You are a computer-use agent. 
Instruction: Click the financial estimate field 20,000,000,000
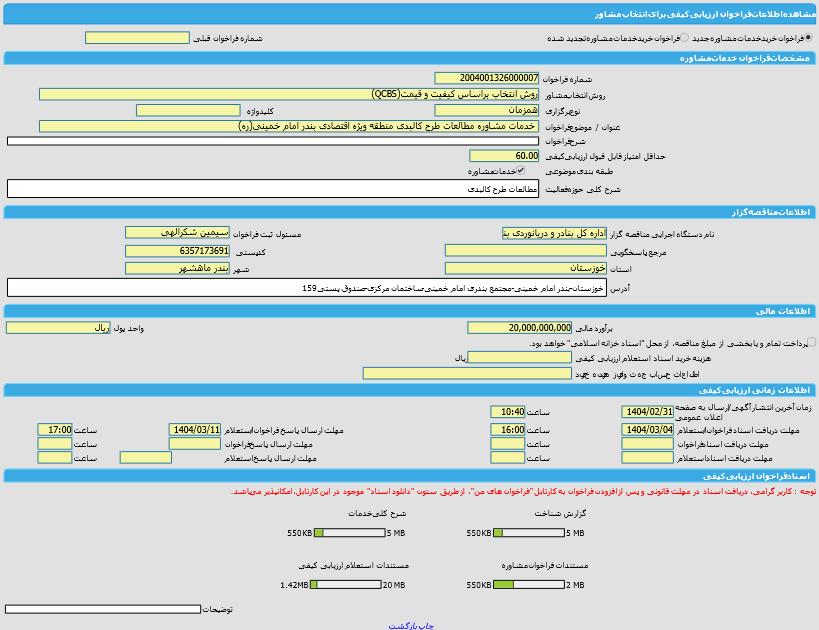coord(520,328)
